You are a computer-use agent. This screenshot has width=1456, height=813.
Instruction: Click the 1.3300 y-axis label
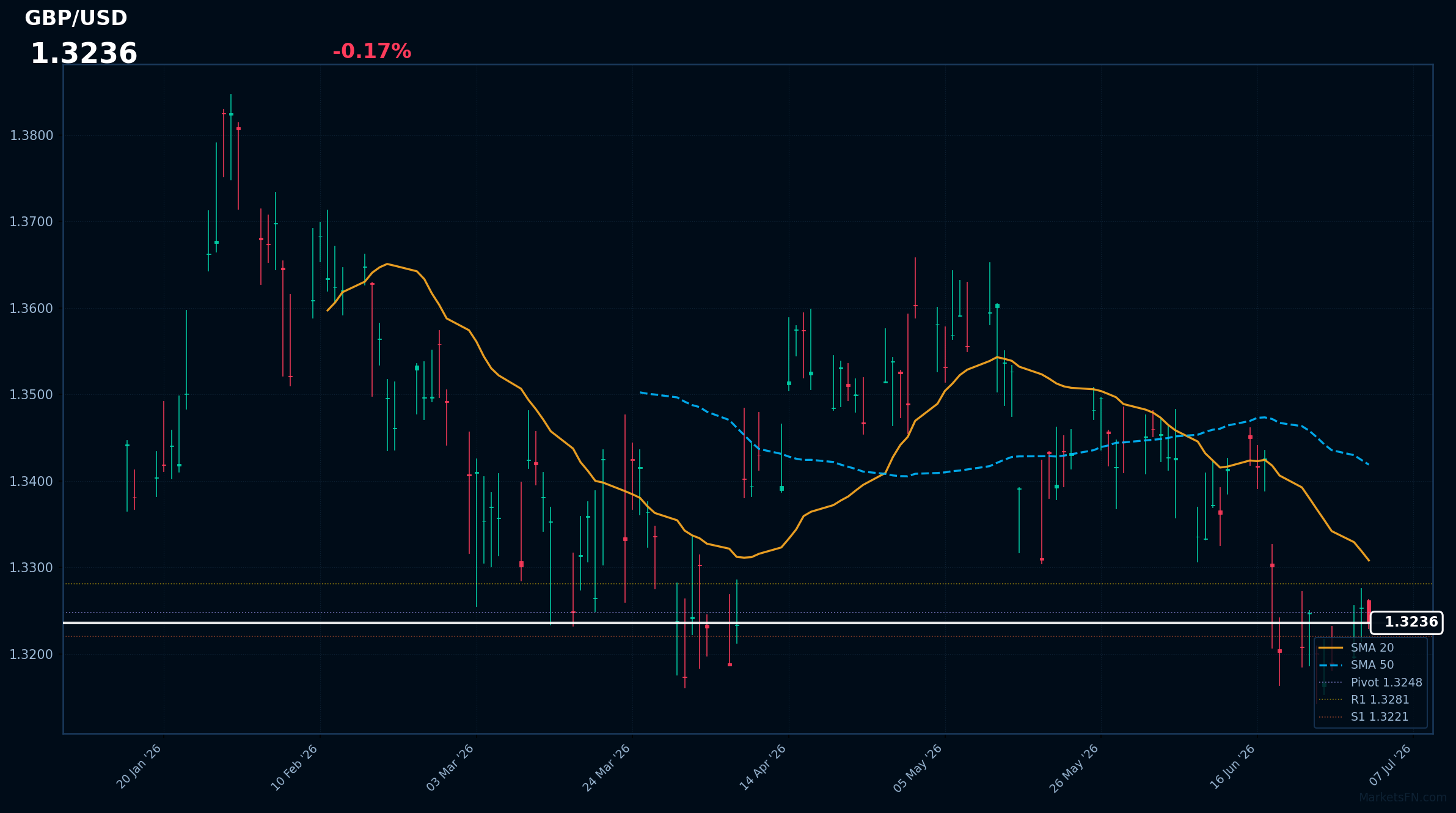click(x=32, y=568)
